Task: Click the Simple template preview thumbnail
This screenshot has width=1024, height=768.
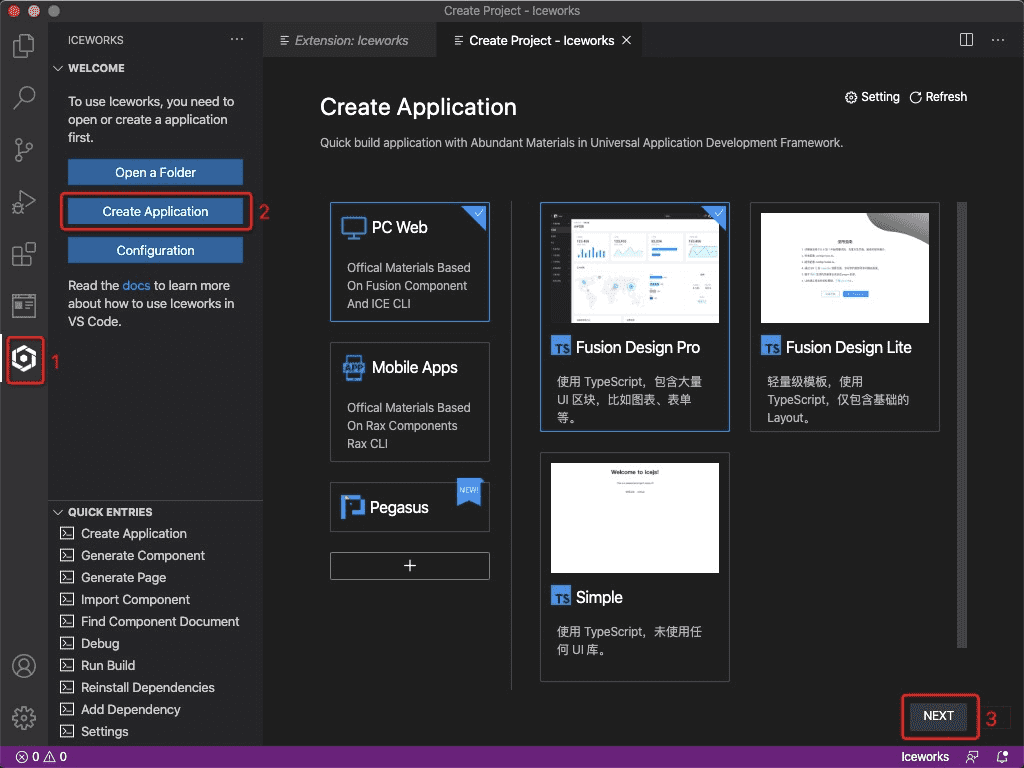Action: [x=634, y=518]
